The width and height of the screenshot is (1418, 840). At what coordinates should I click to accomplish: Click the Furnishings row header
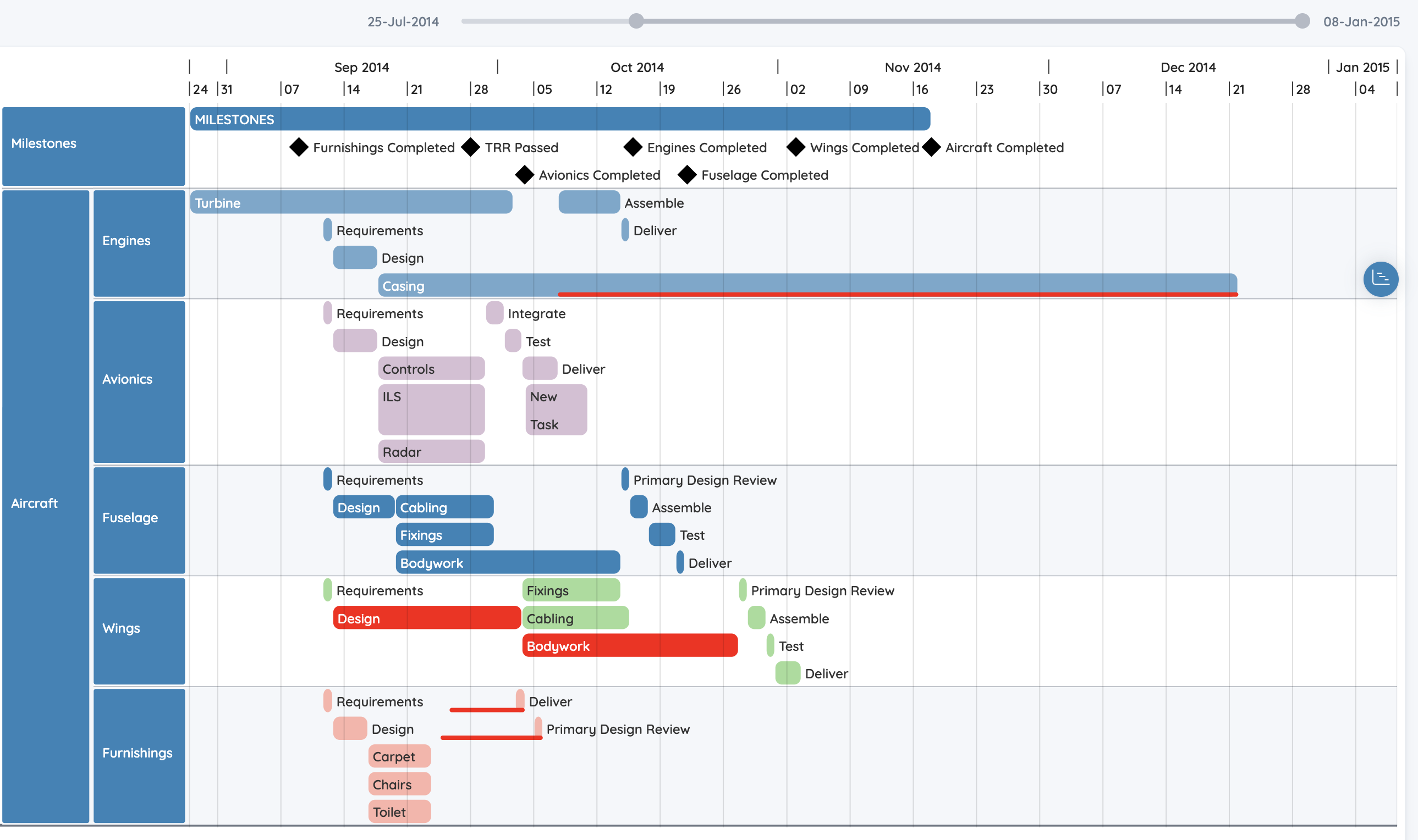(139, 756)
